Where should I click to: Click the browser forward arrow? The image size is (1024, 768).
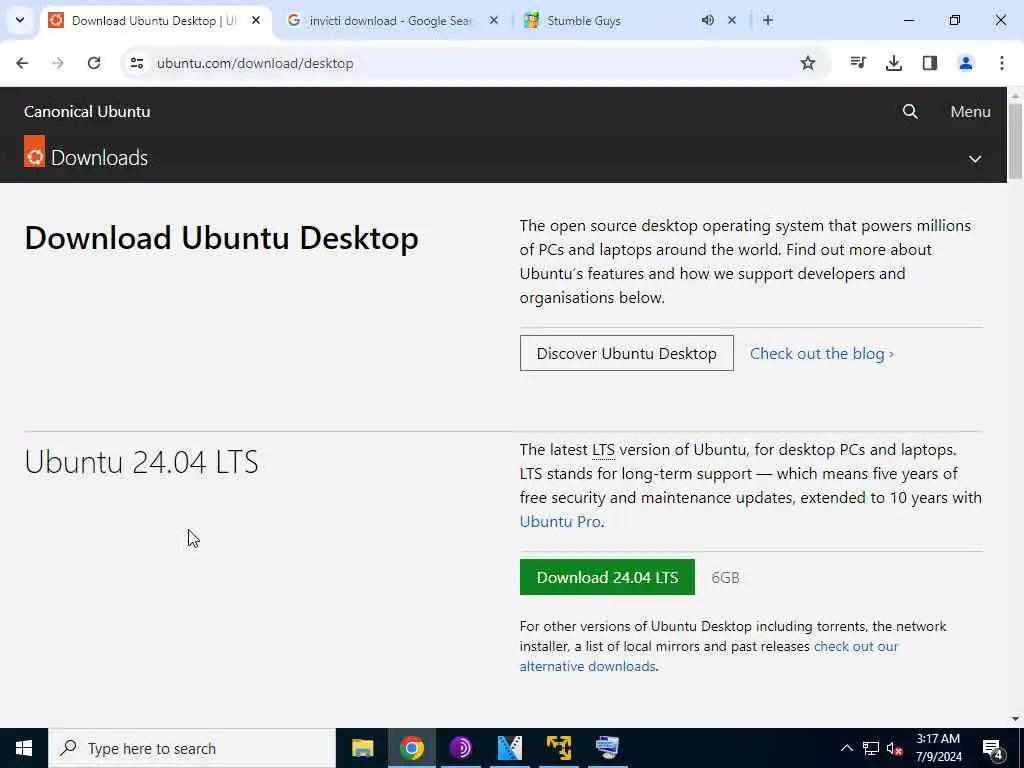pyautogui.click(x=58, y=63)
